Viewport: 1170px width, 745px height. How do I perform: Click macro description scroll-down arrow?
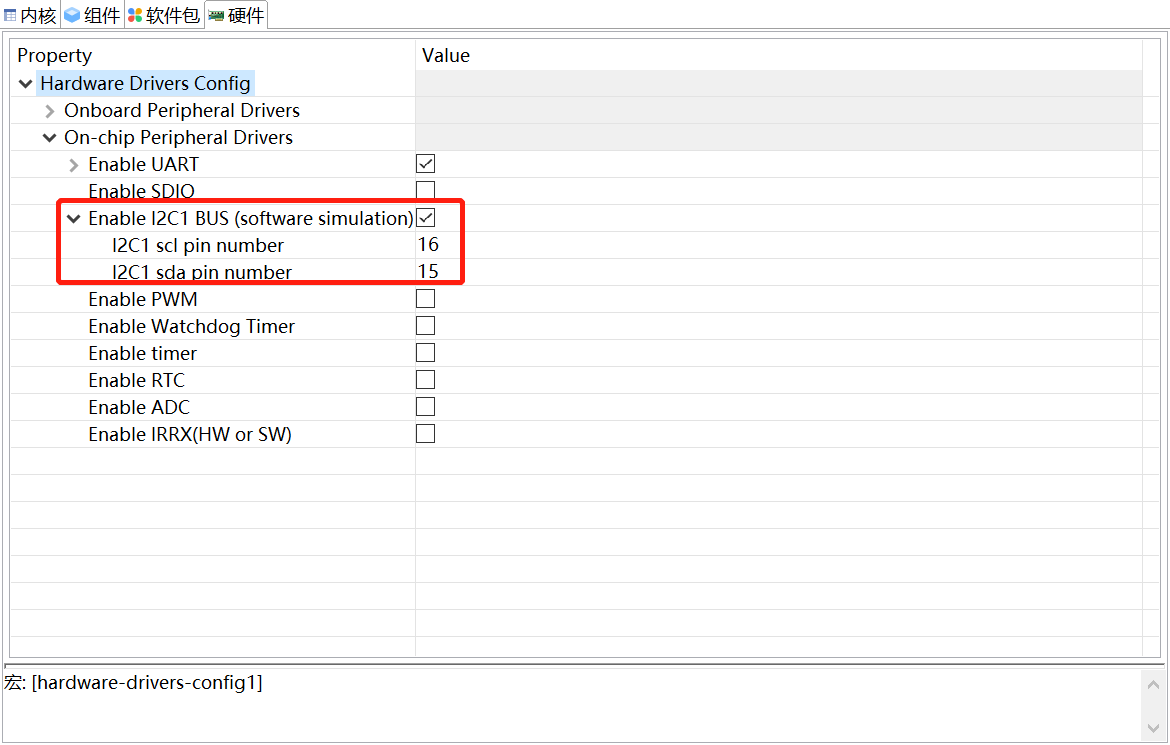1153,729
